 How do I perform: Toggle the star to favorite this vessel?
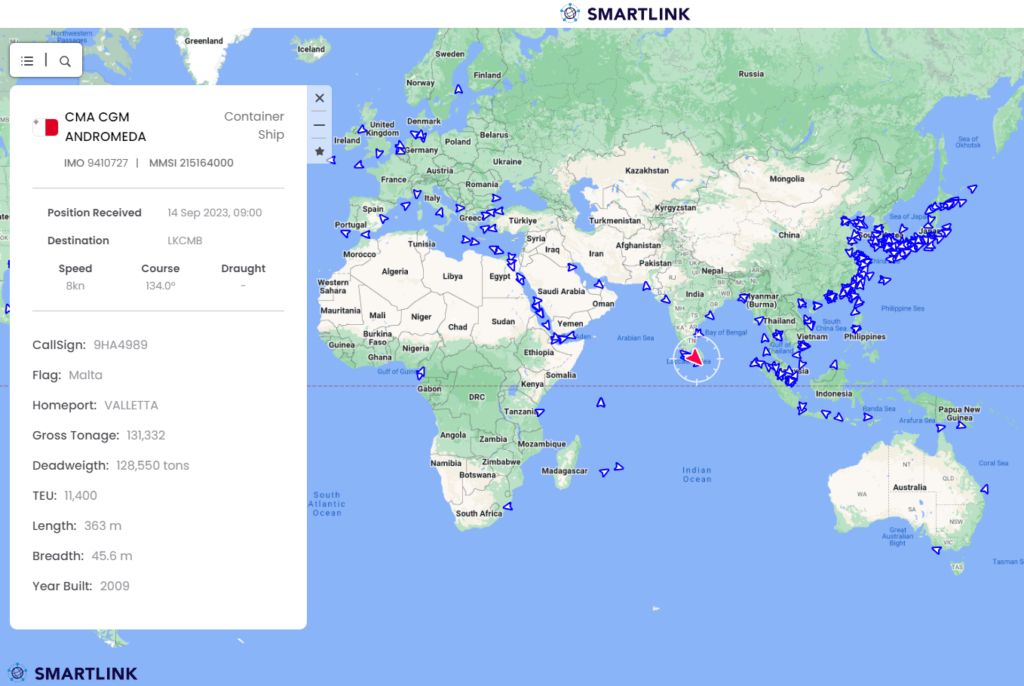point(319,151)
